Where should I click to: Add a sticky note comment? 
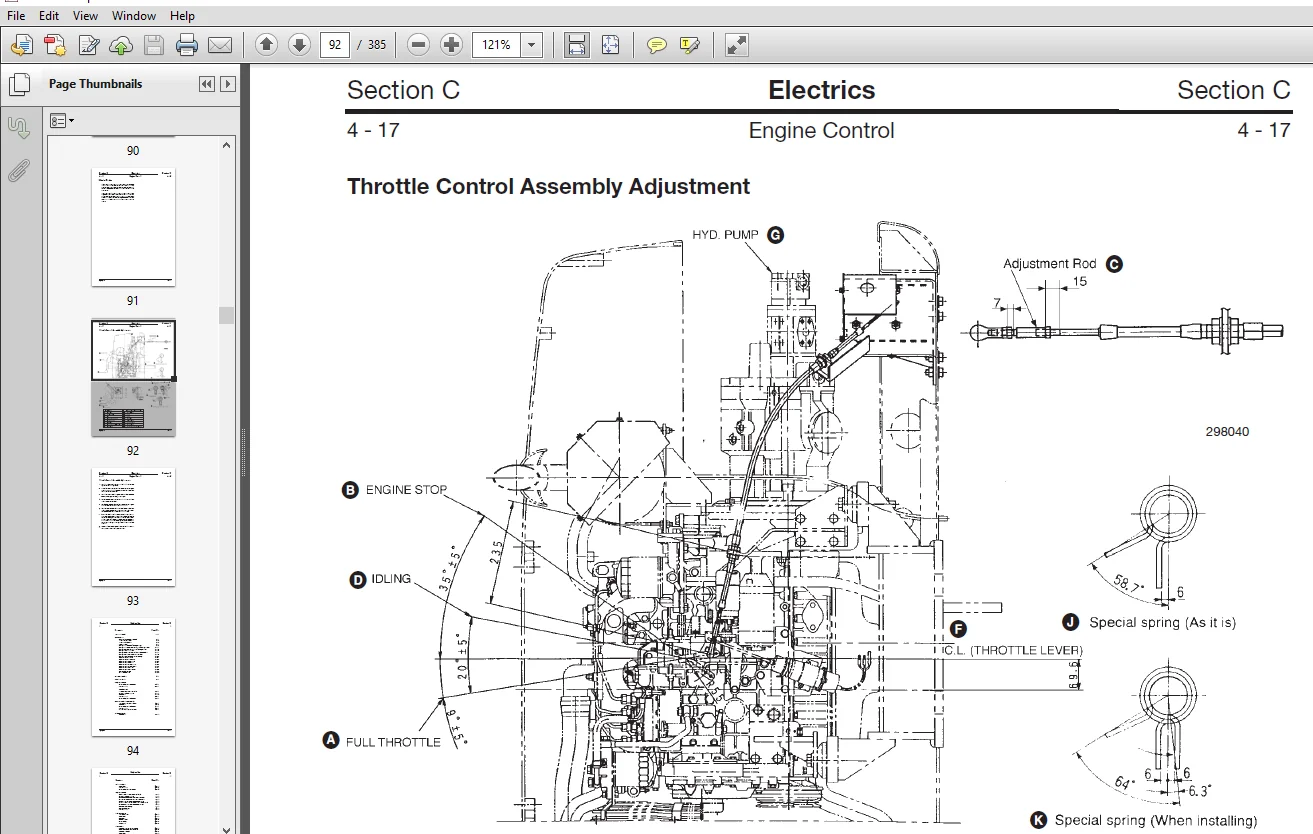click(x=657, y=45)
